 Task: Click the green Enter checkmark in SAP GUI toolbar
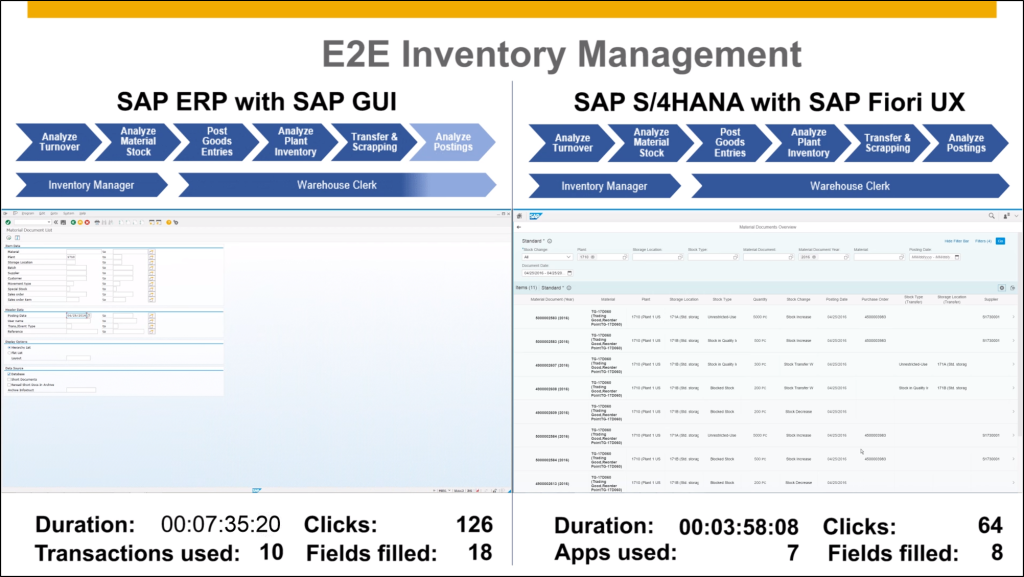tap(8, 221)
